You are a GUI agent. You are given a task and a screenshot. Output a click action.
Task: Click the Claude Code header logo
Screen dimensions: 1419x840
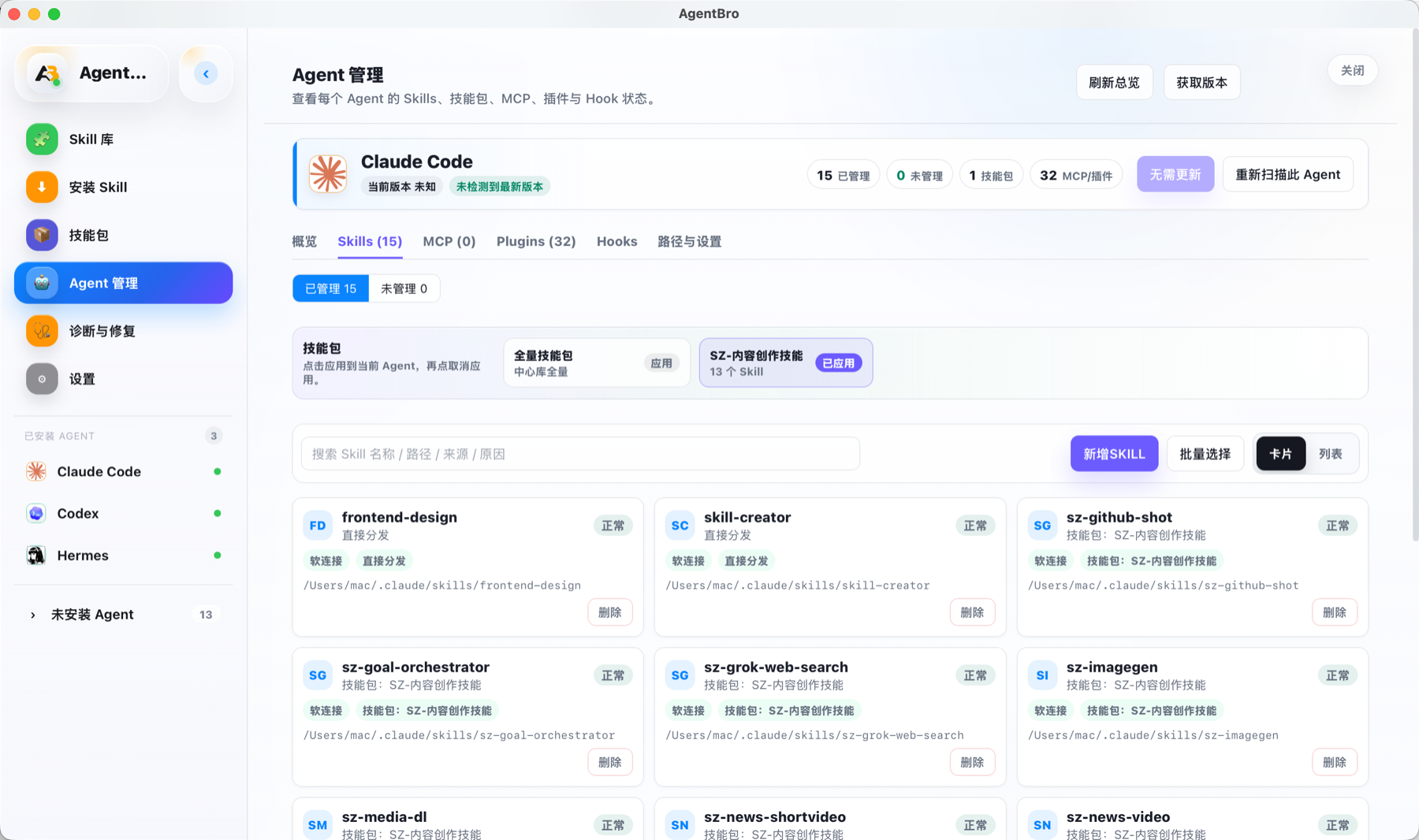coord(328,174)
